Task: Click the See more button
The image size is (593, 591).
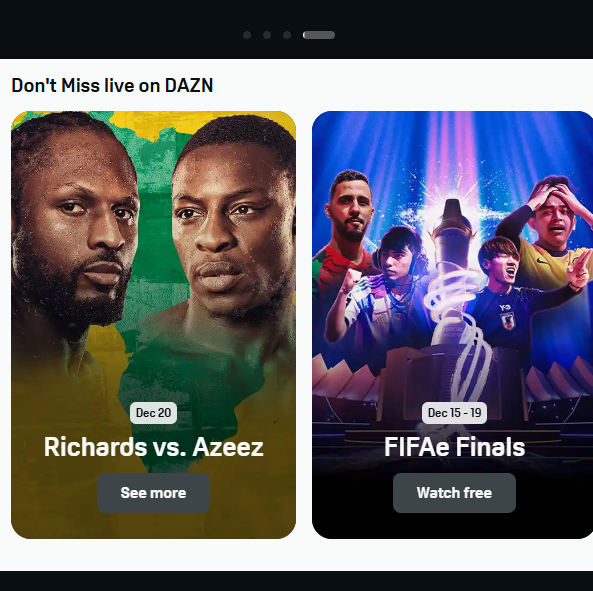Action: [154, 493]
